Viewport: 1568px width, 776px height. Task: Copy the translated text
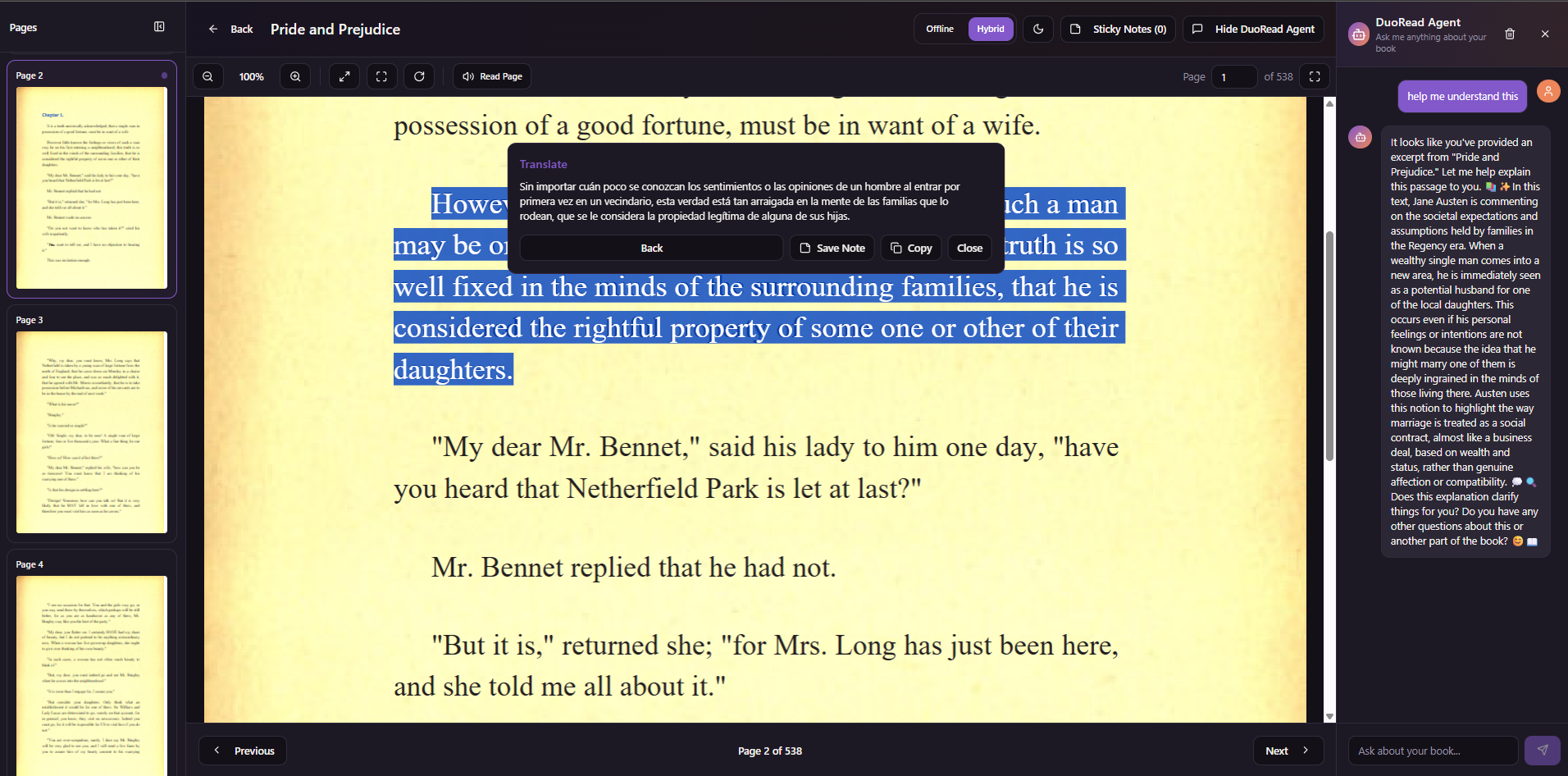pyautogui.click(x=911, y=248)
